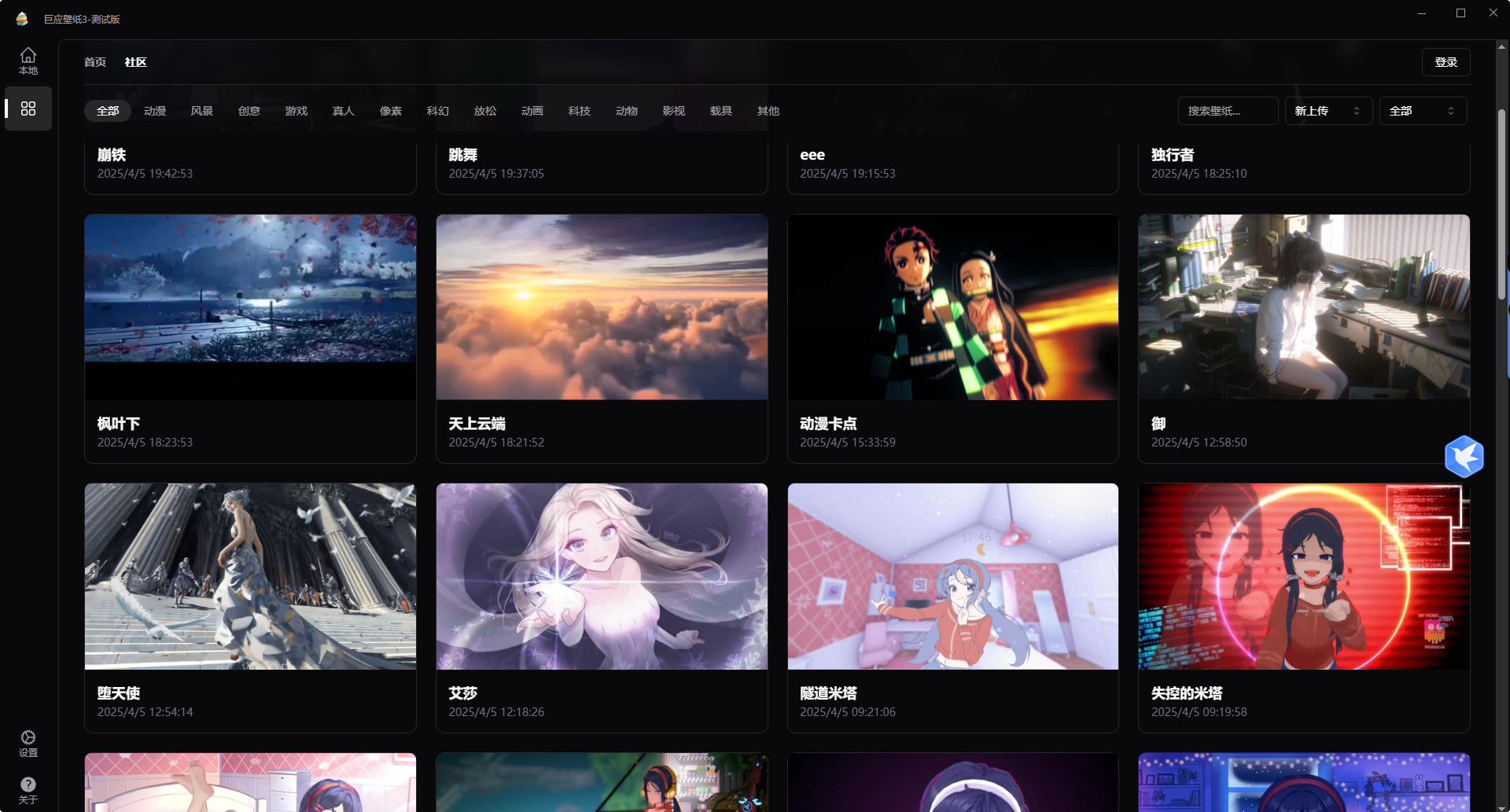The image size is (1510, 812).
Task: Open the 御 wallpaper thumbnail
Action: [x=1304, y=307]
